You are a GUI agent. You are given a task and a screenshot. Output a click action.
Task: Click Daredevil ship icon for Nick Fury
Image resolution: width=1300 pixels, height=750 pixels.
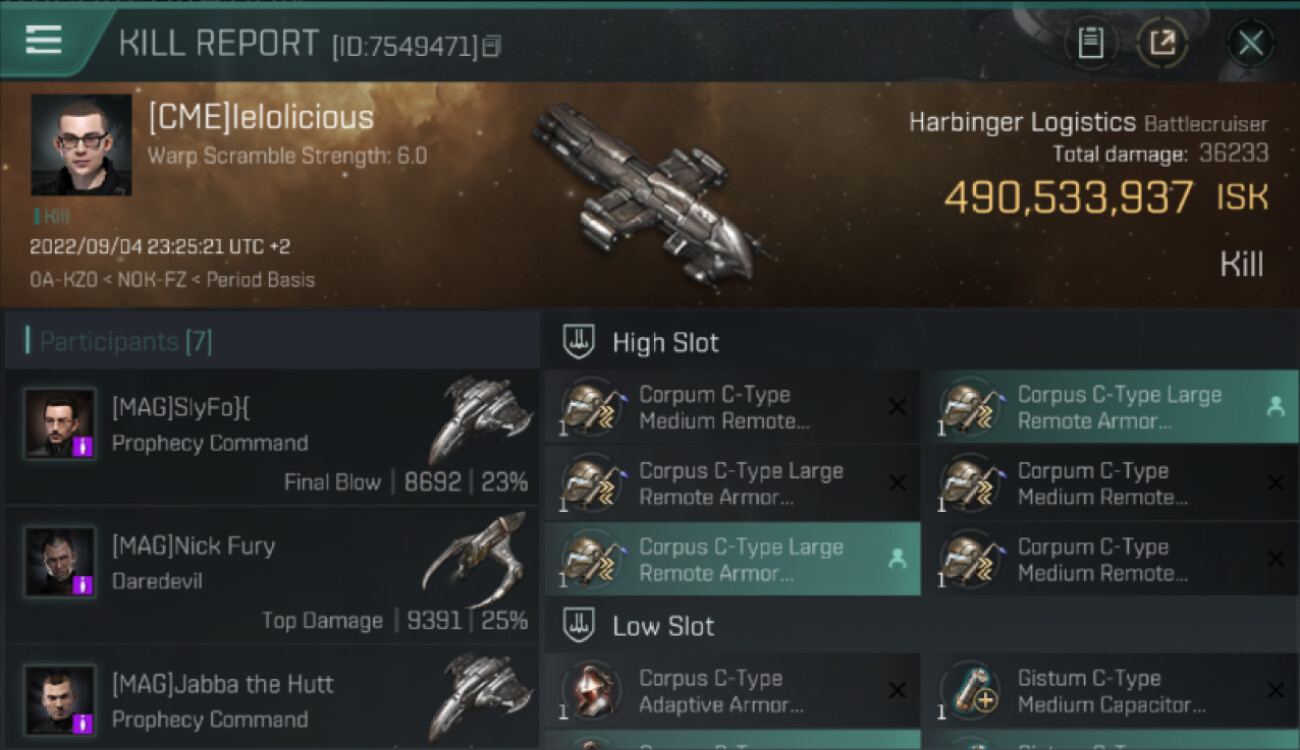[x=476, y=560]
